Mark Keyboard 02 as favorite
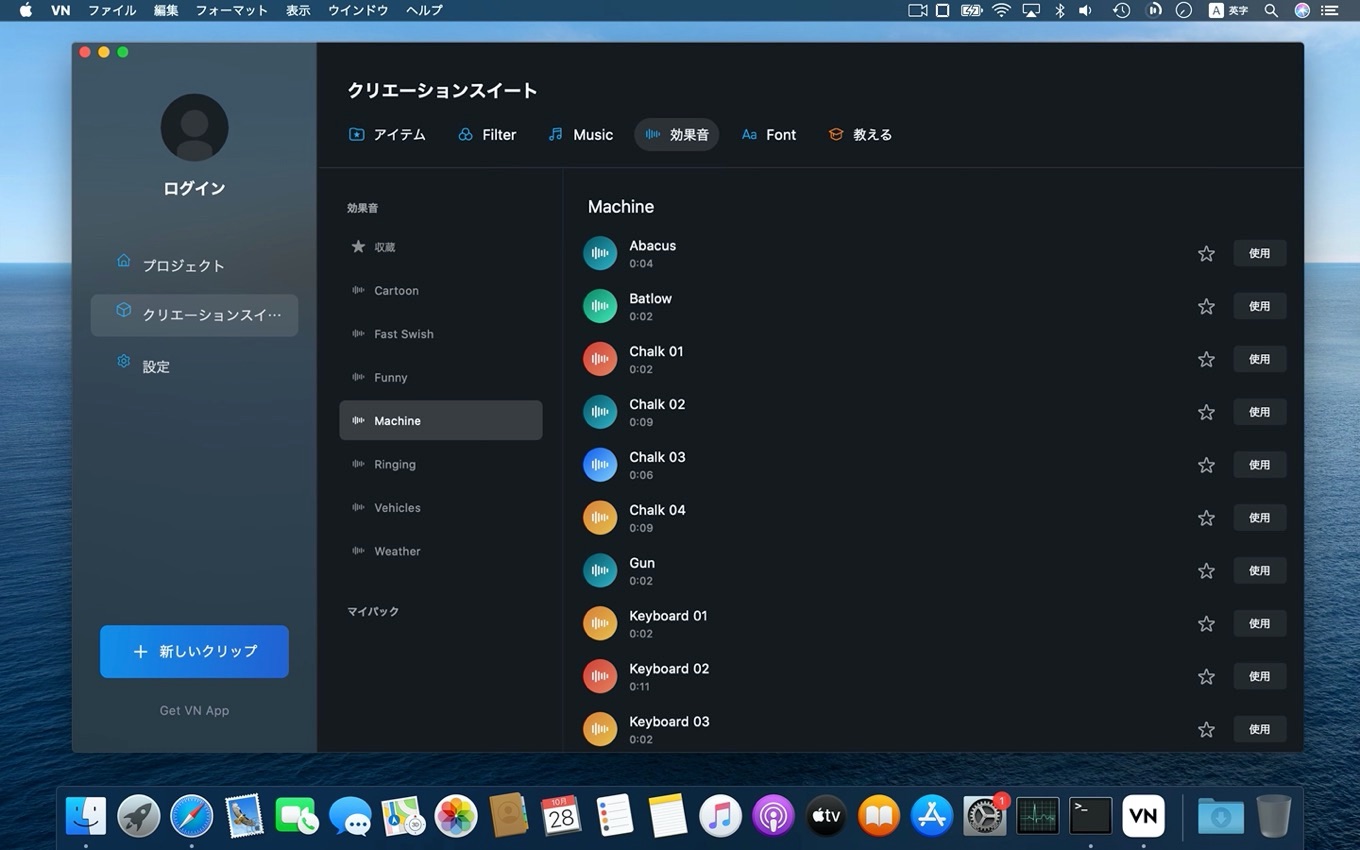 click(x=1206, y=677)
